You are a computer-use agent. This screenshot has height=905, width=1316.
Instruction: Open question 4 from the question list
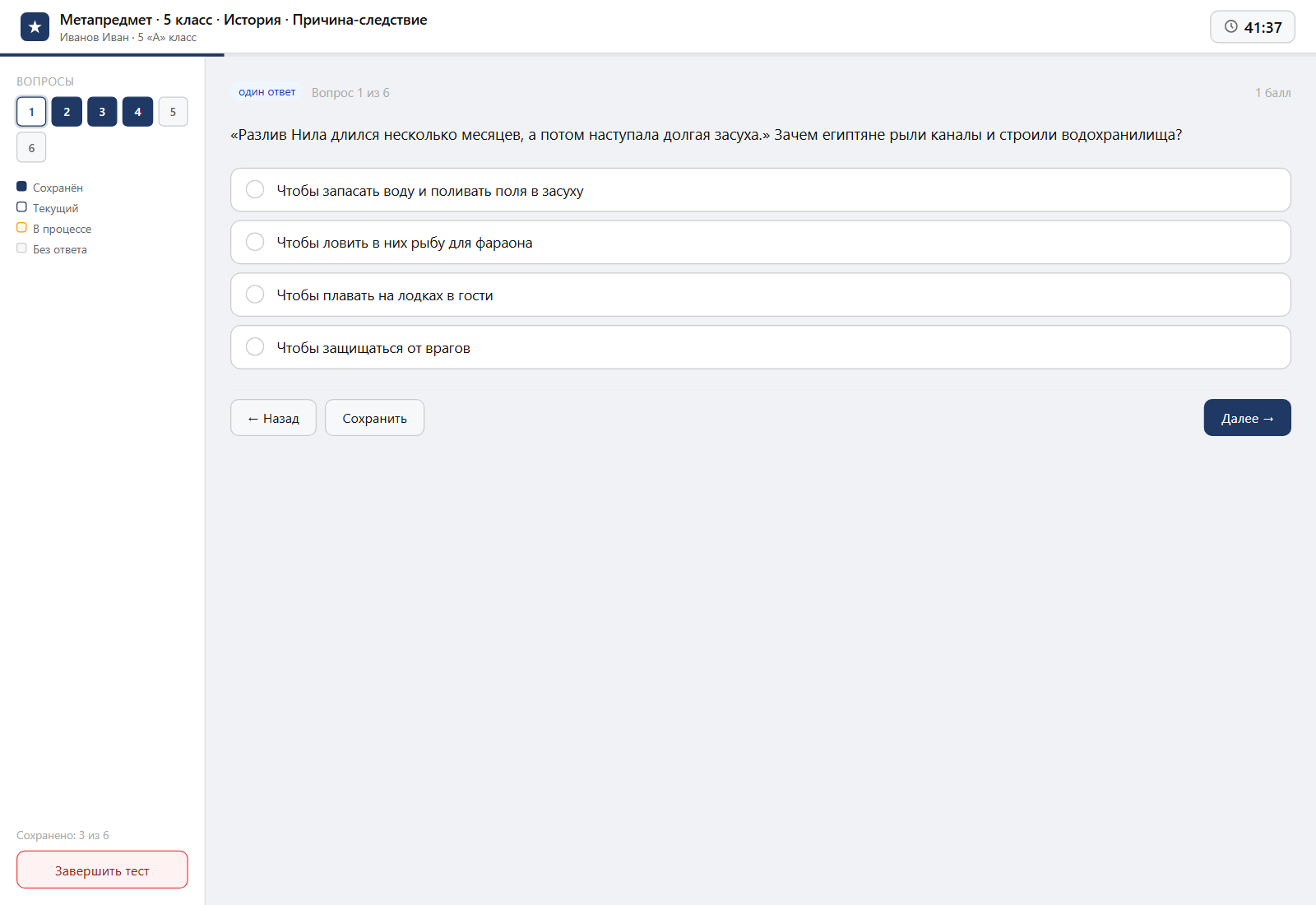click(x=137, y=112)
